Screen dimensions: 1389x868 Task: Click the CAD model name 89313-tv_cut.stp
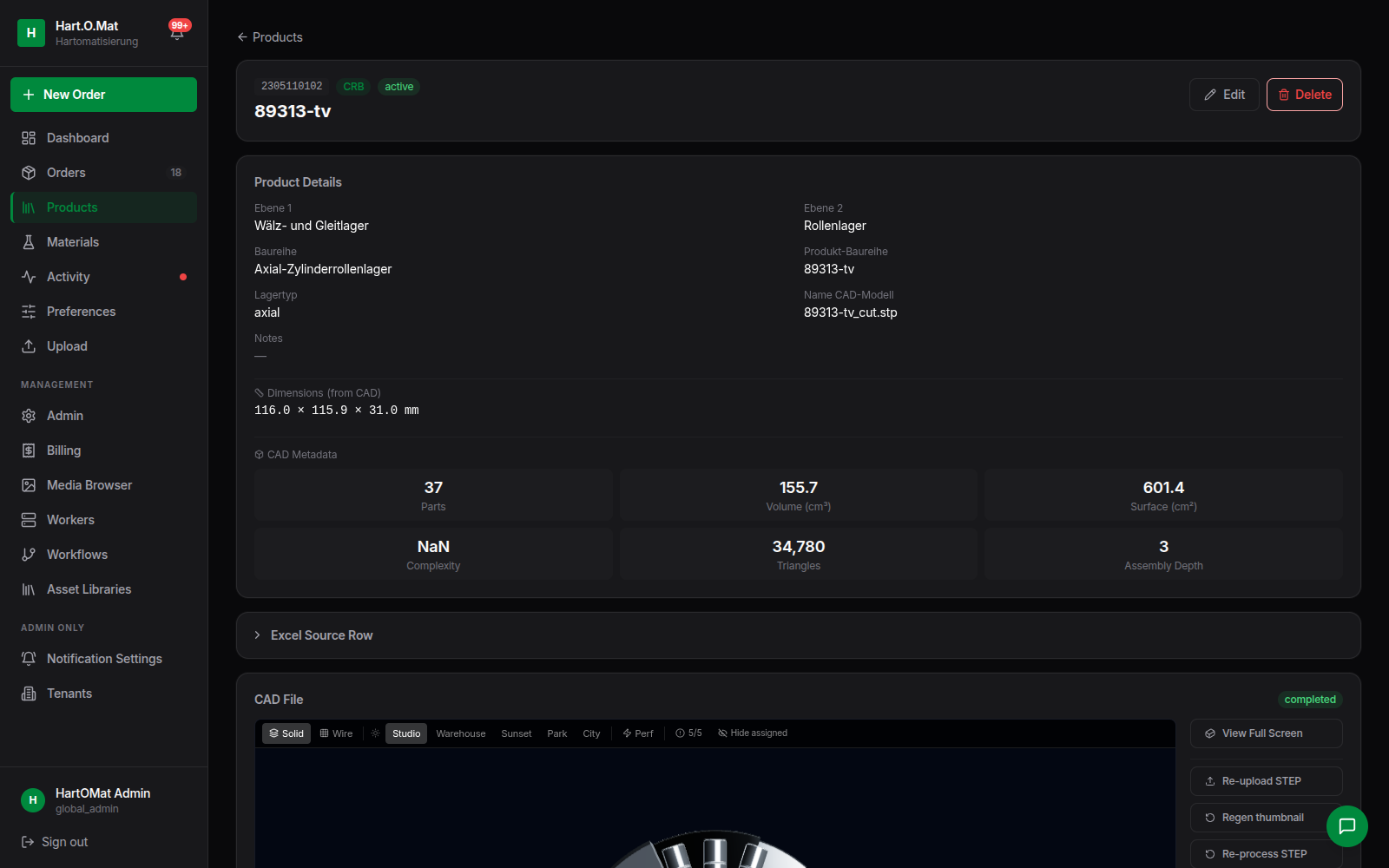click(851, 312)
